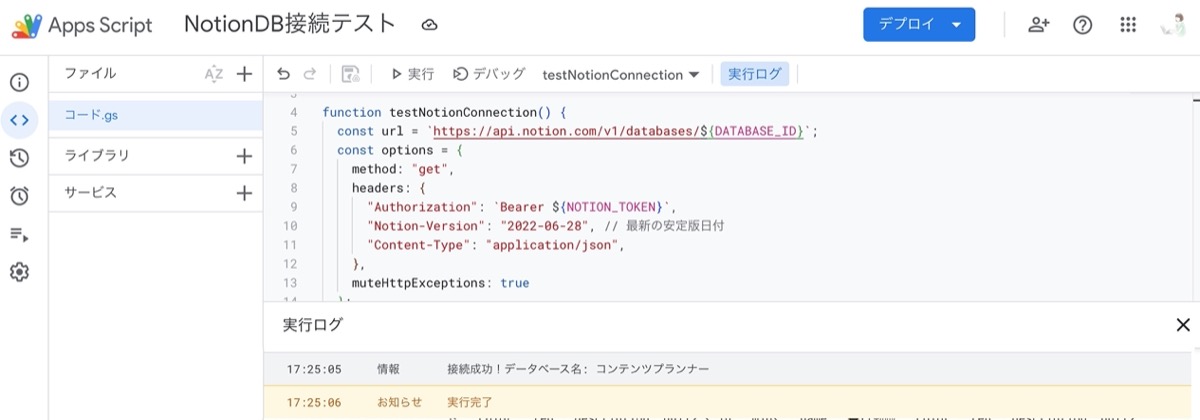Open Google apps grid launcher
Image resolution: width=1200 pixels, height=420 pixels.
click(x=1128, y=25)
